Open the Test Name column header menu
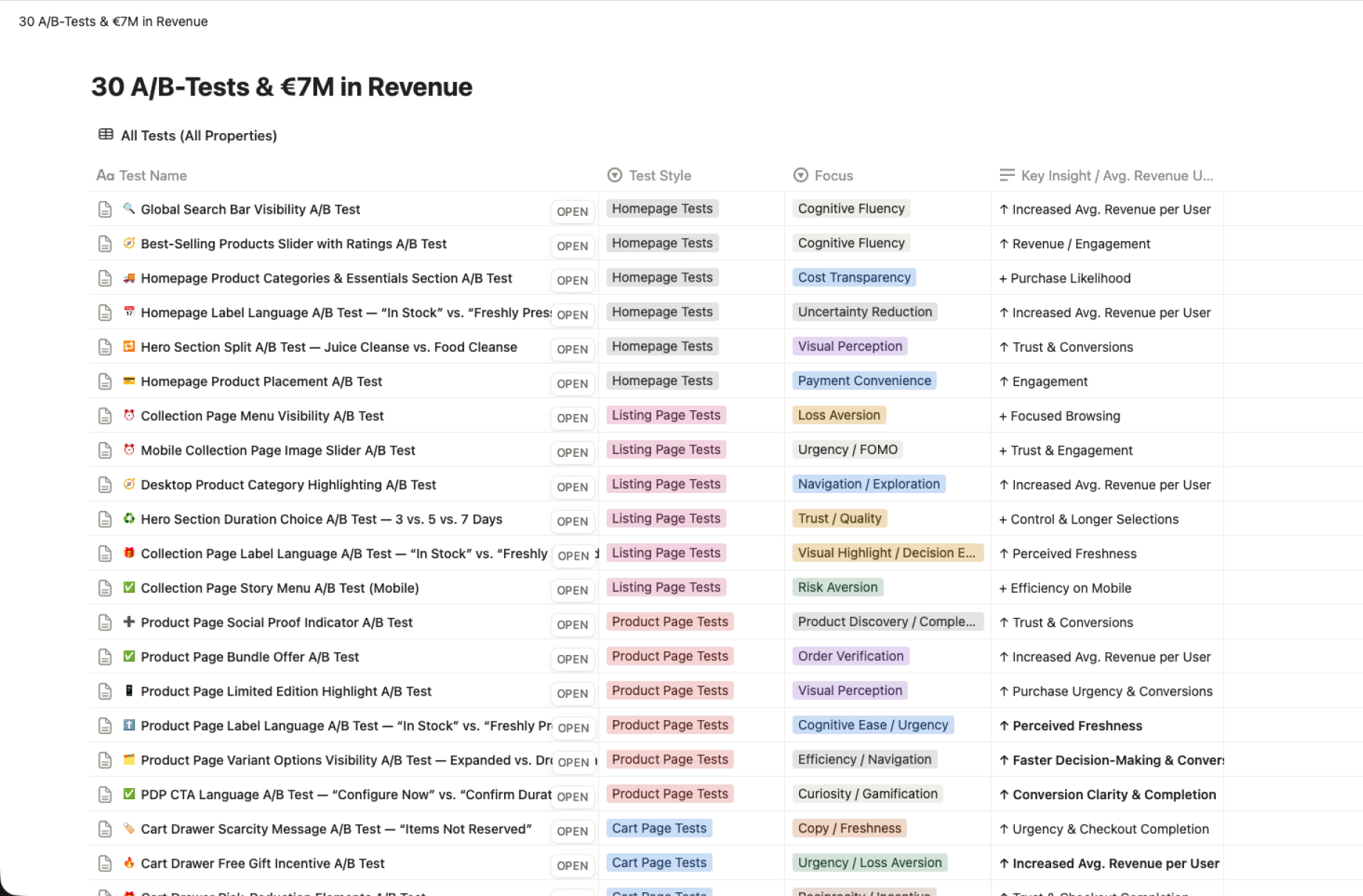Viewport: 1363px width, 896px height. [x=152, y=176]
